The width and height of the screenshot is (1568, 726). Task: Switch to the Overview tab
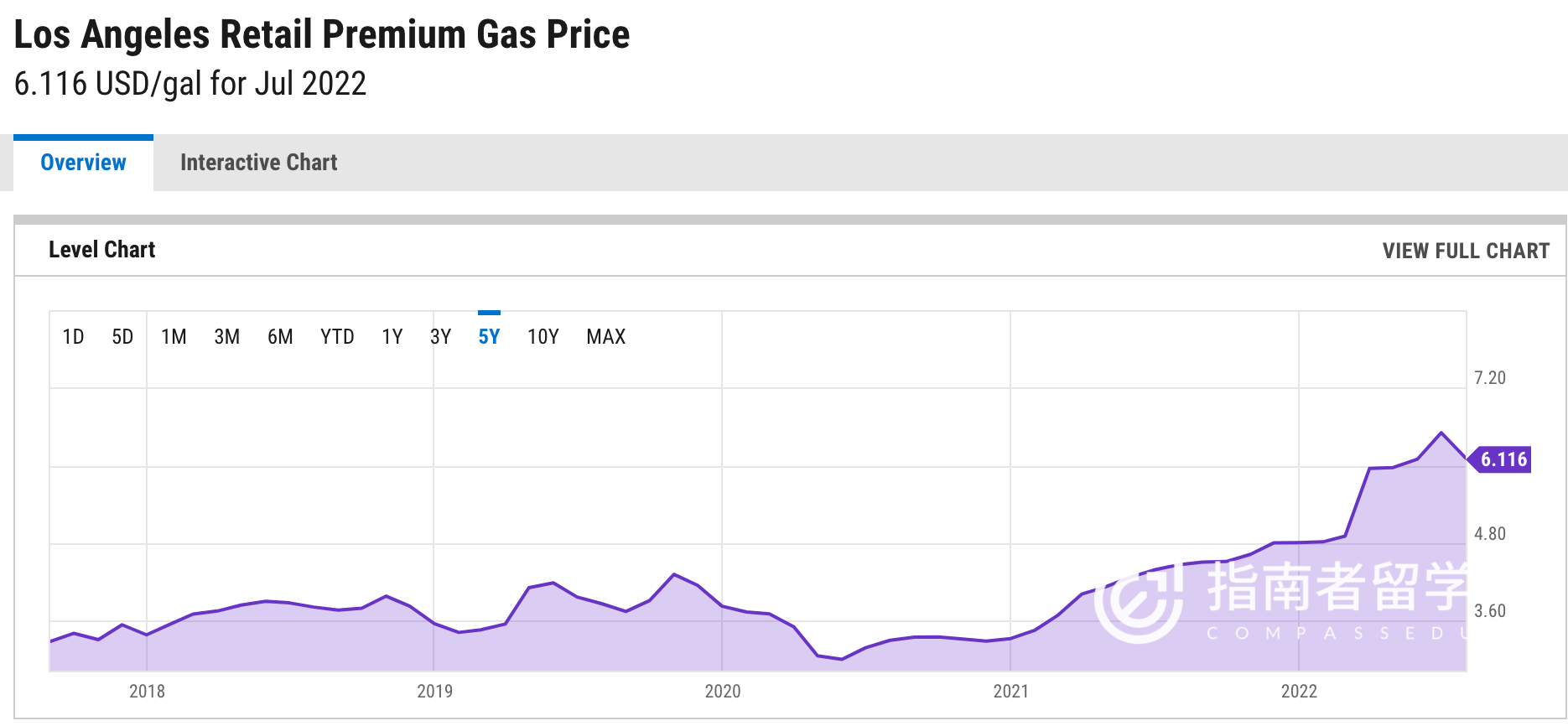[83, 163]
